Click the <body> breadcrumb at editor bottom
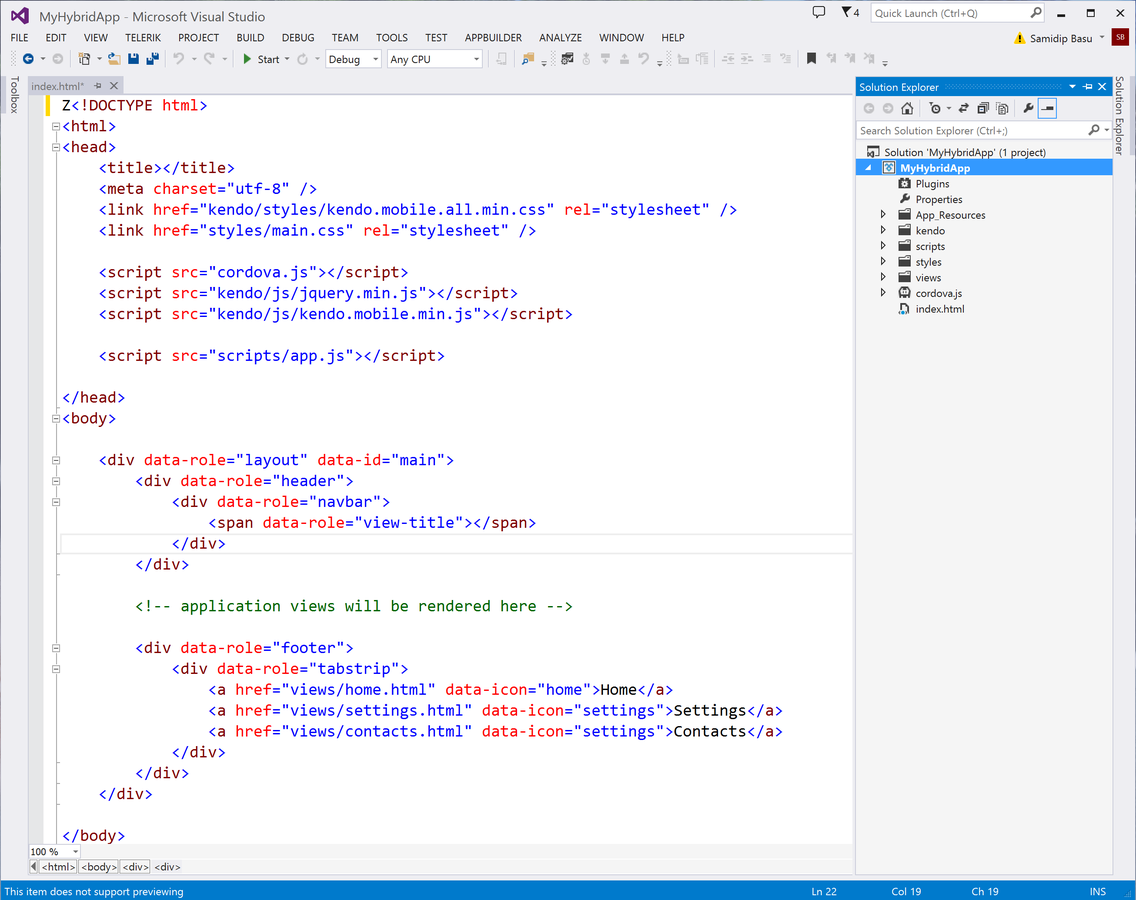Image resolution: width=1136 pixels, height=900 pixels. (99, 867)
